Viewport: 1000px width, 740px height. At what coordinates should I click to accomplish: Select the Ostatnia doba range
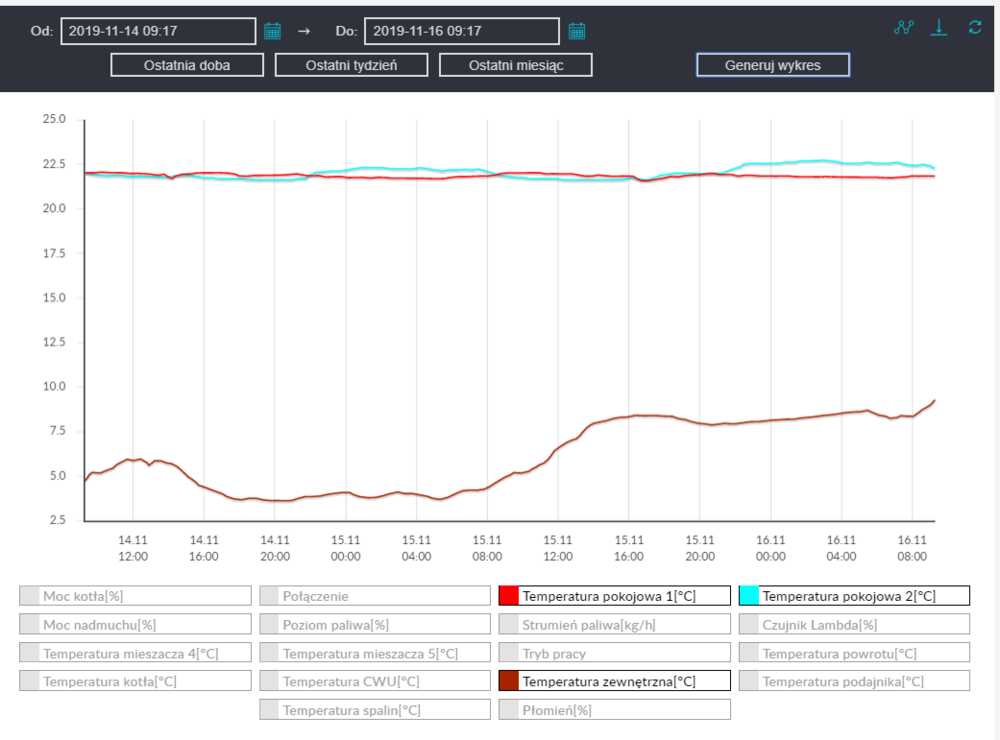tap(187, 65)
